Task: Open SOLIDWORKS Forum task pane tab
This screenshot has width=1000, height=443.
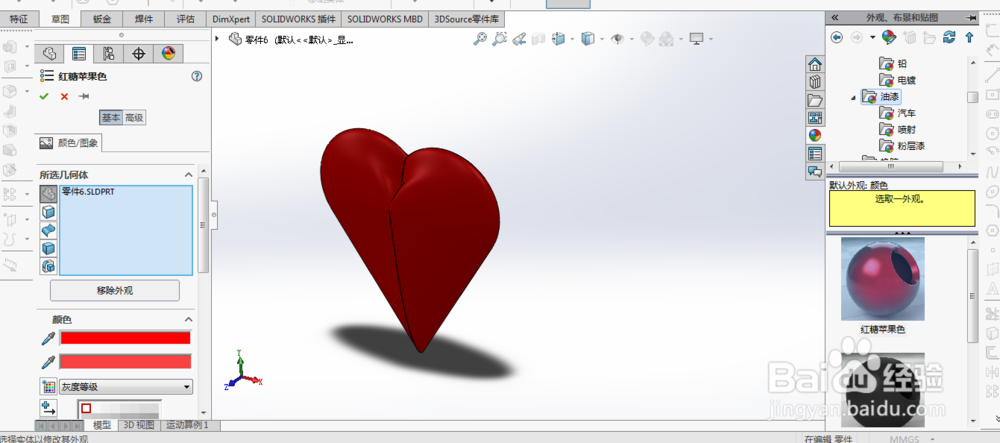Action: coord(814,171)
